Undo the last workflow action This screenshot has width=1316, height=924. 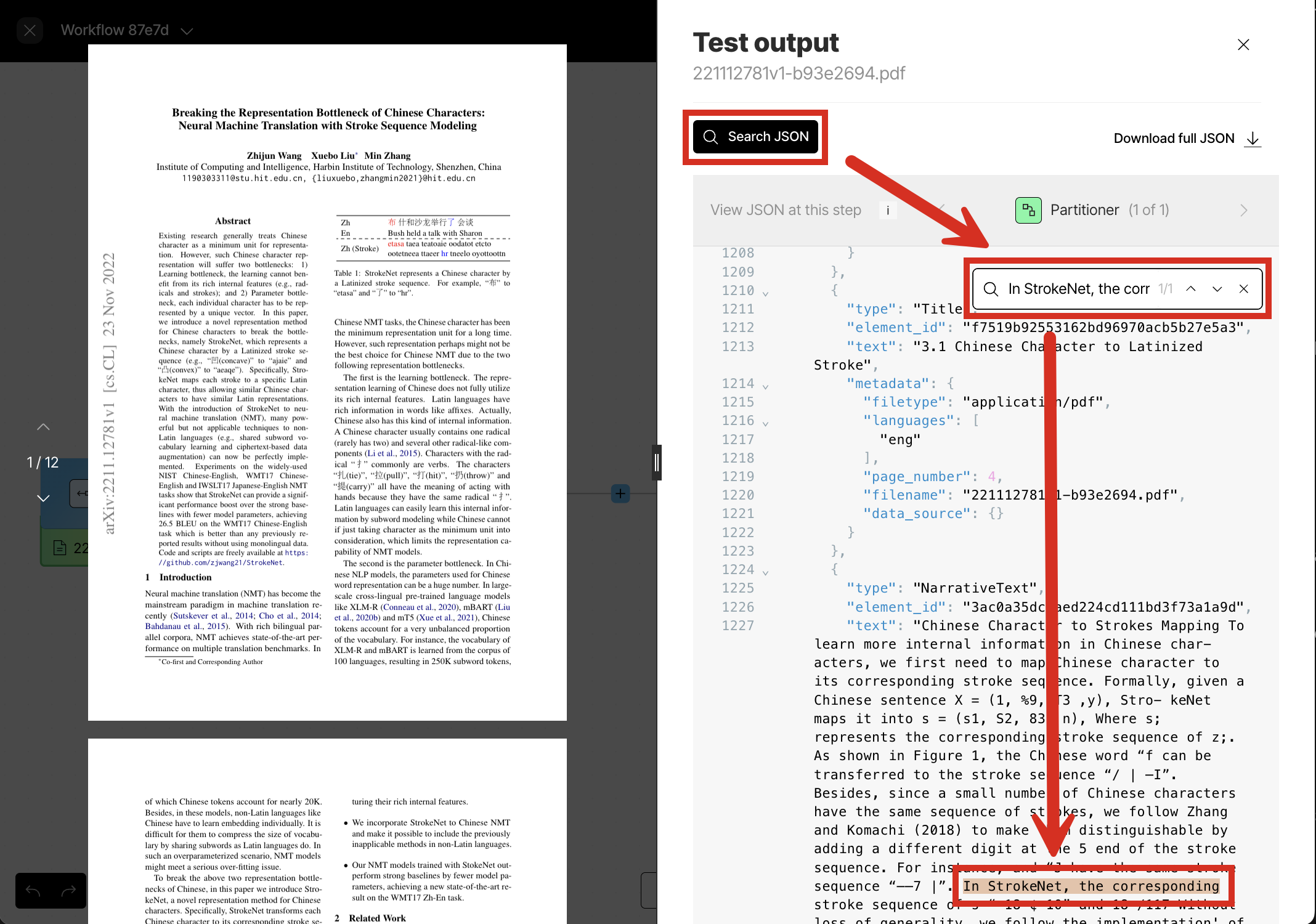[34, 891]
